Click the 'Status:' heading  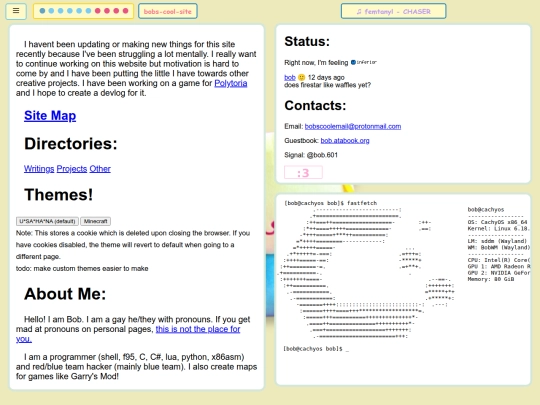tap(307, 41)
